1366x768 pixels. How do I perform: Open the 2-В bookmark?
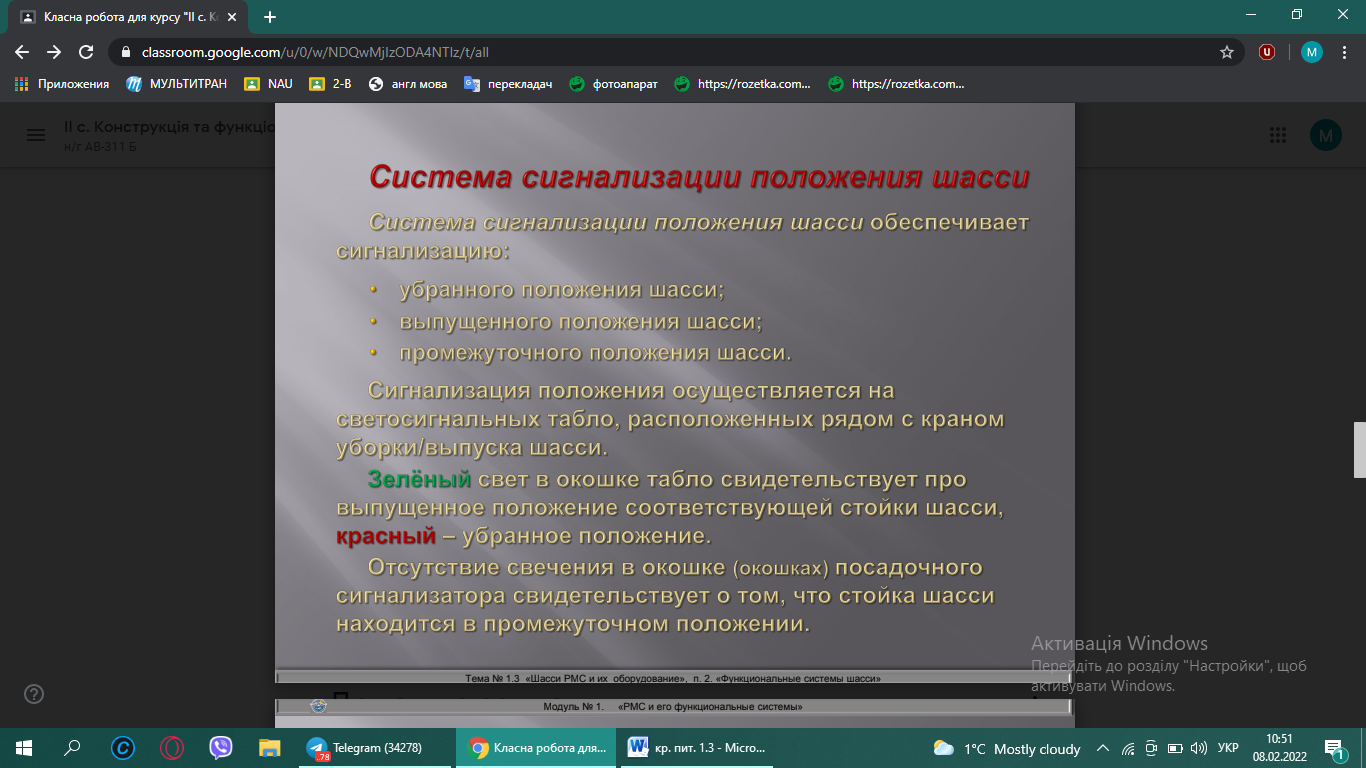330,84
